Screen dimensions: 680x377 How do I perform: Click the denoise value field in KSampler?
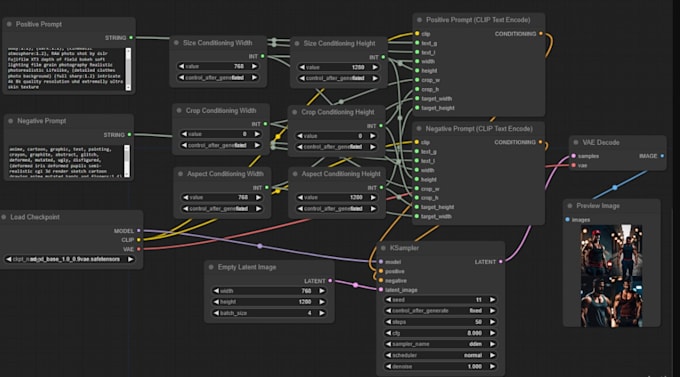click(x=441, y=367)
